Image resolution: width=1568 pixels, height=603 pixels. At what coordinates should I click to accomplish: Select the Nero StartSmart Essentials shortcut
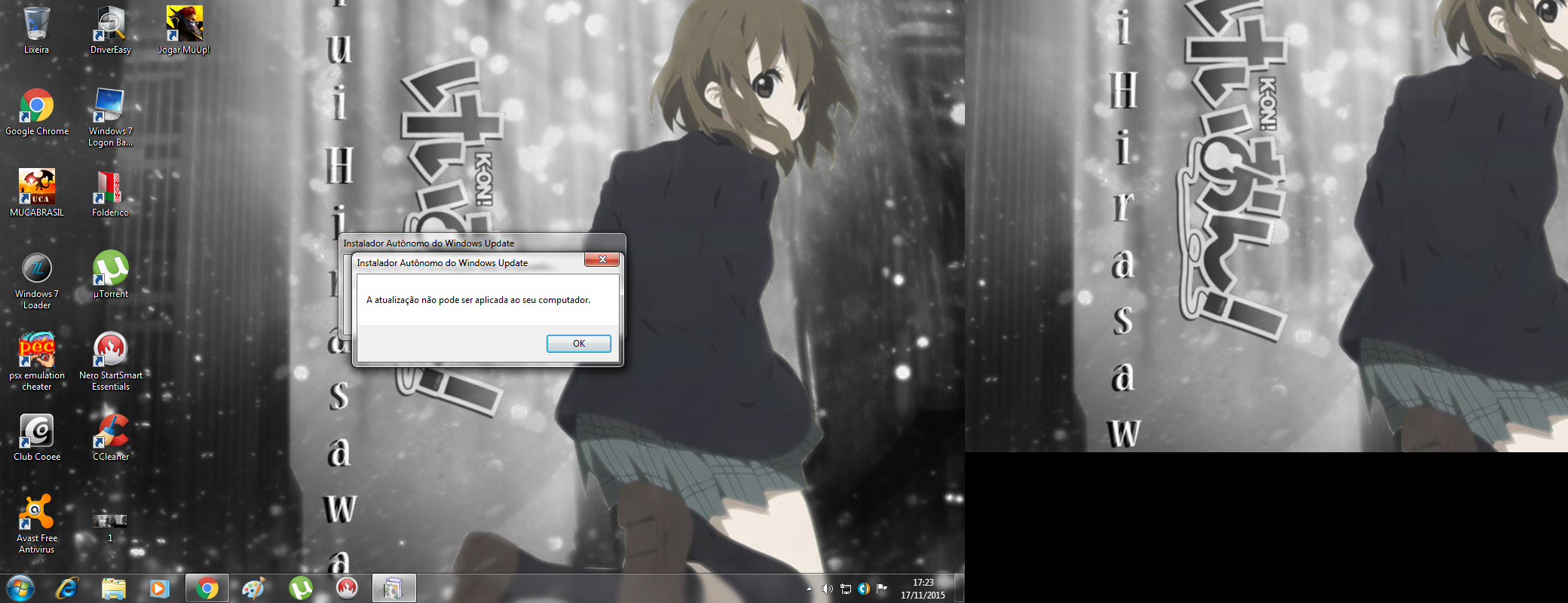(x=110, y=352)
